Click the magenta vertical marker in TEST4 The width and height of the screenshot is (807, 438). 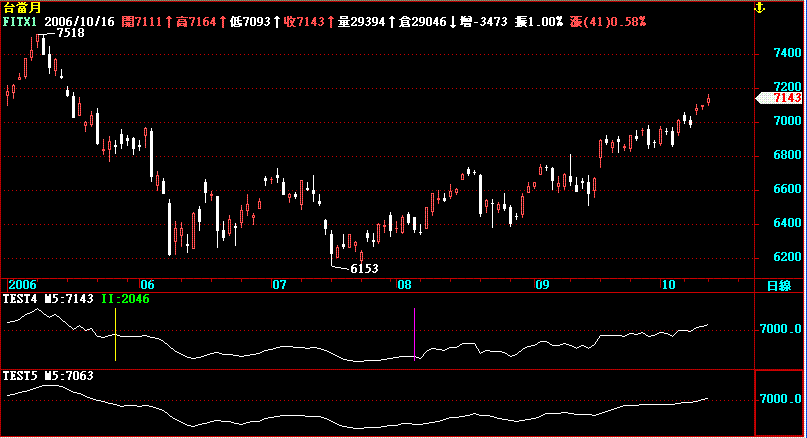pyautogui.click(x=415, y=334)
